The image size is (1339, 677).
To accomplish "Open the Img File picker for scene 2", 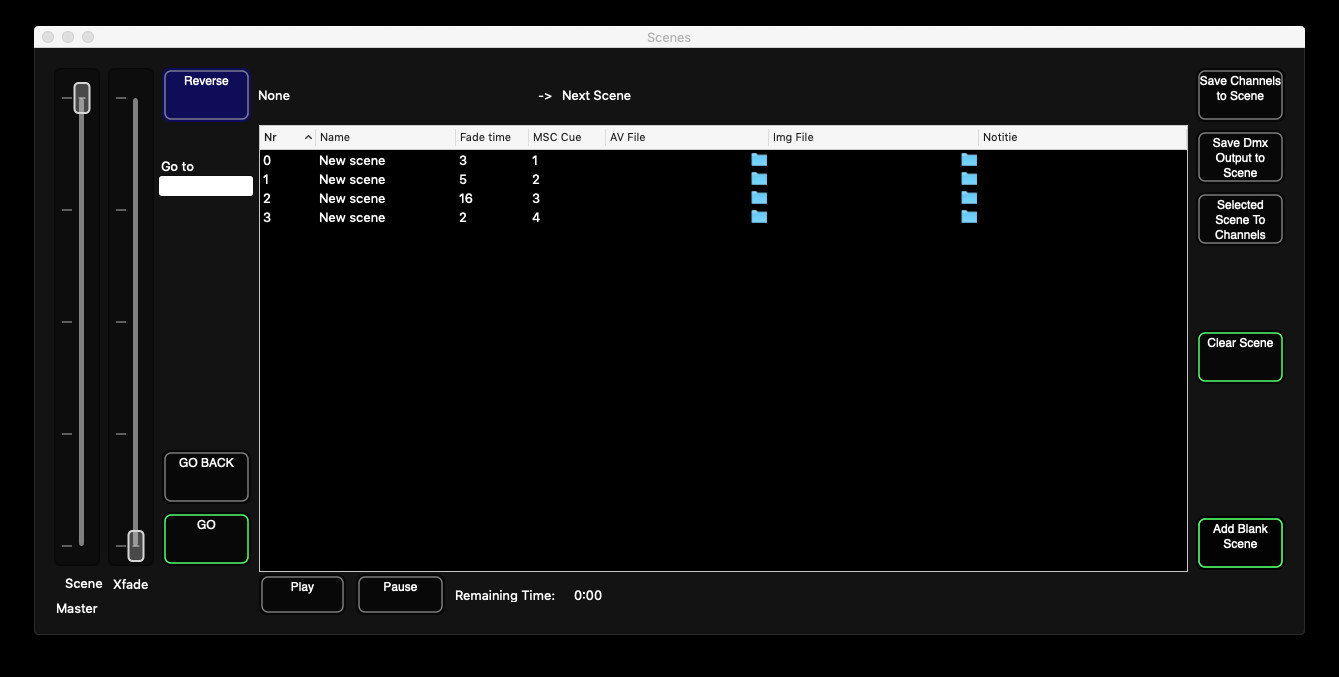I will [969, 197].
